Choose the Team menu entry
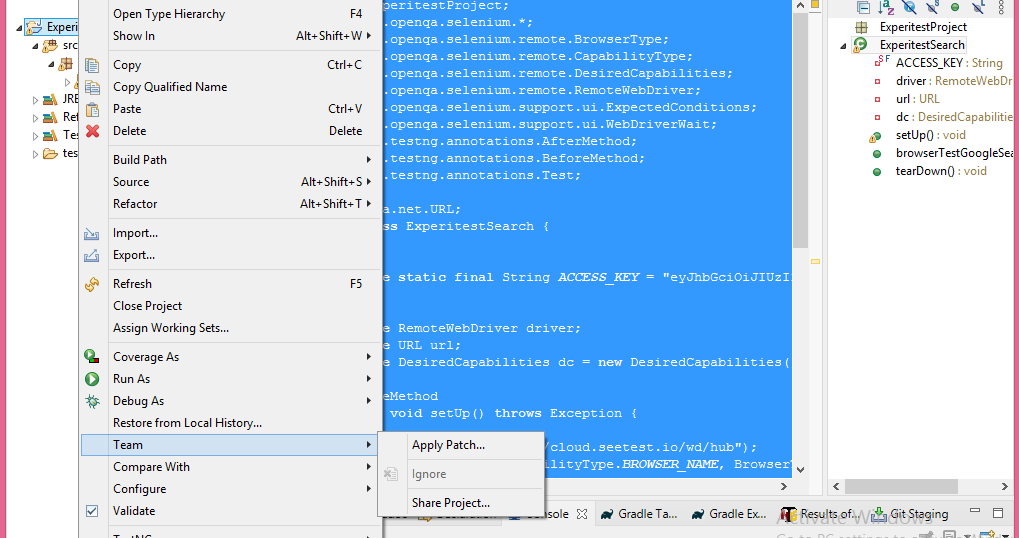The image size is (1019, 538). point(230,445)
